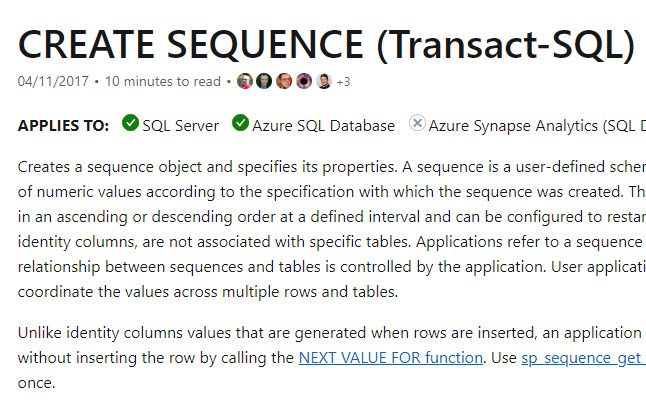This screenshot has height=408, width=646.
Task: Follow the sp_sequence_get link
Action: click(583, 358)
